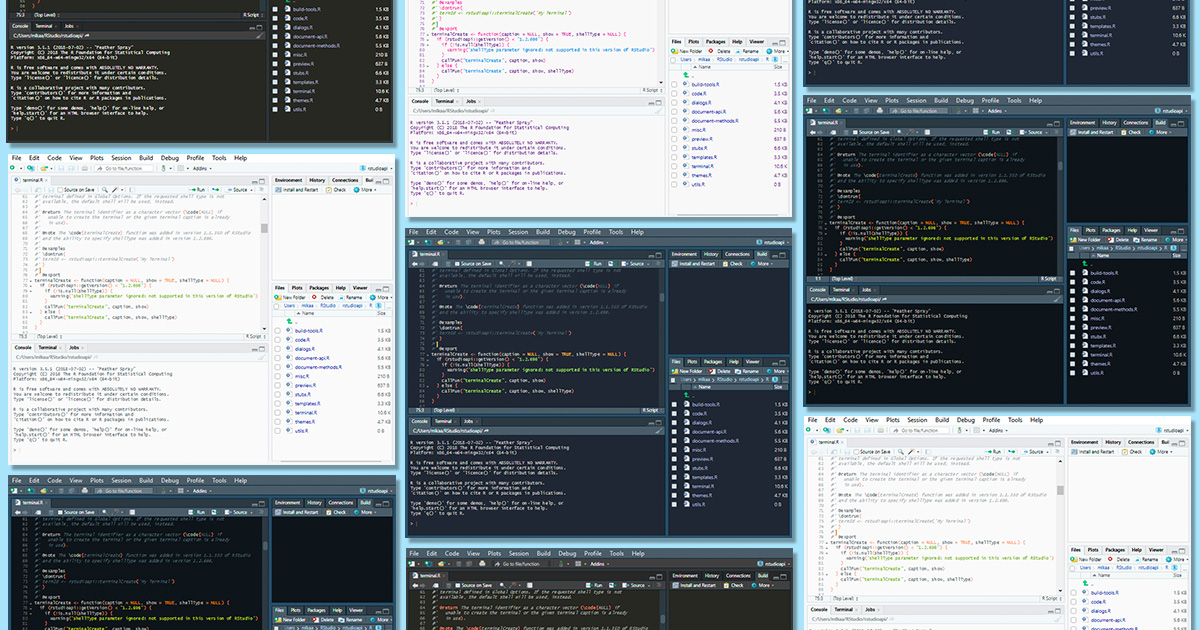
Task: Check build-tools.R checkbox in center dark window
Action: click(x=675, y=403)
